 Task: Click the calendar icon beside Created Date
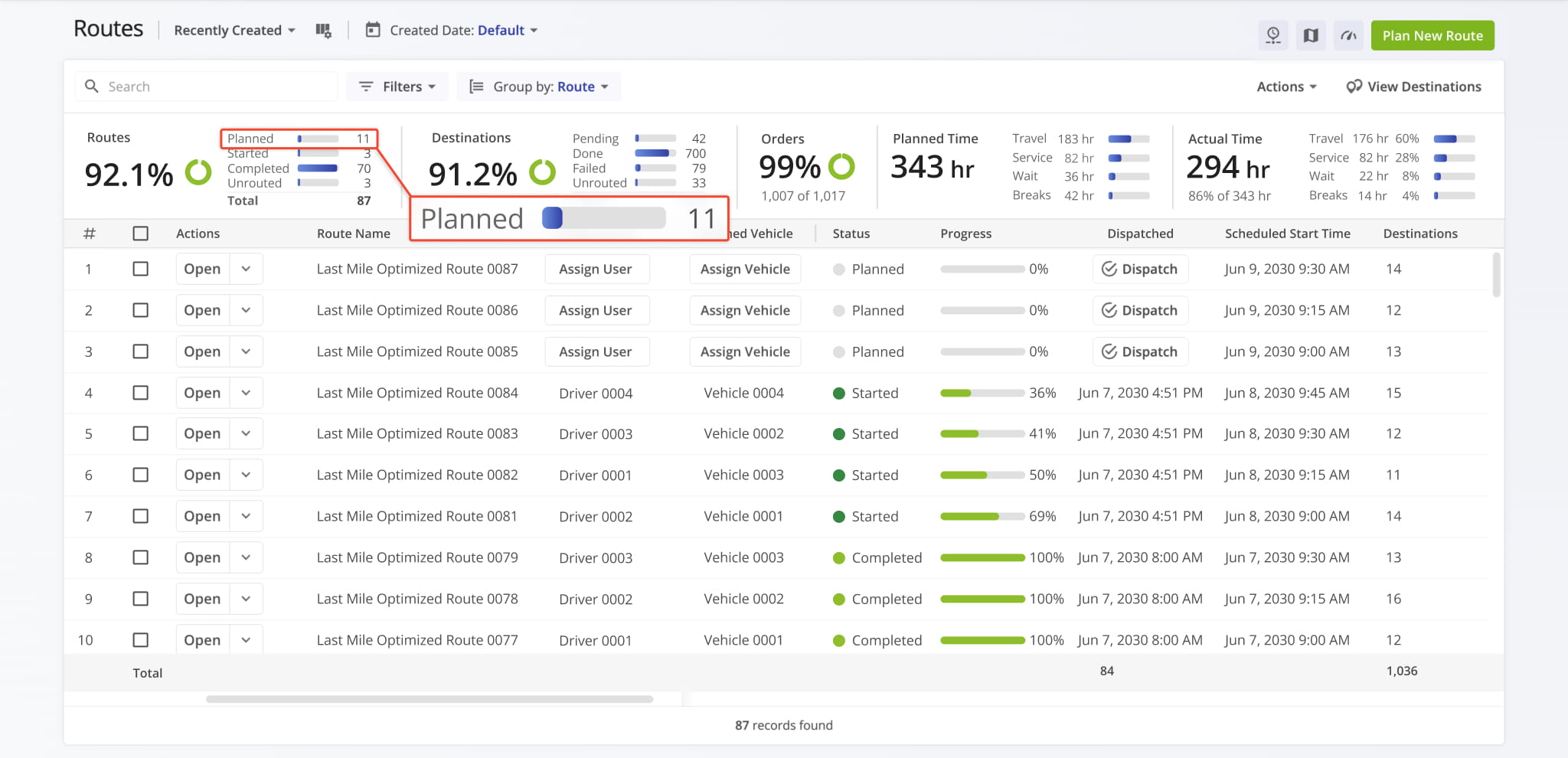click(373, 31)
